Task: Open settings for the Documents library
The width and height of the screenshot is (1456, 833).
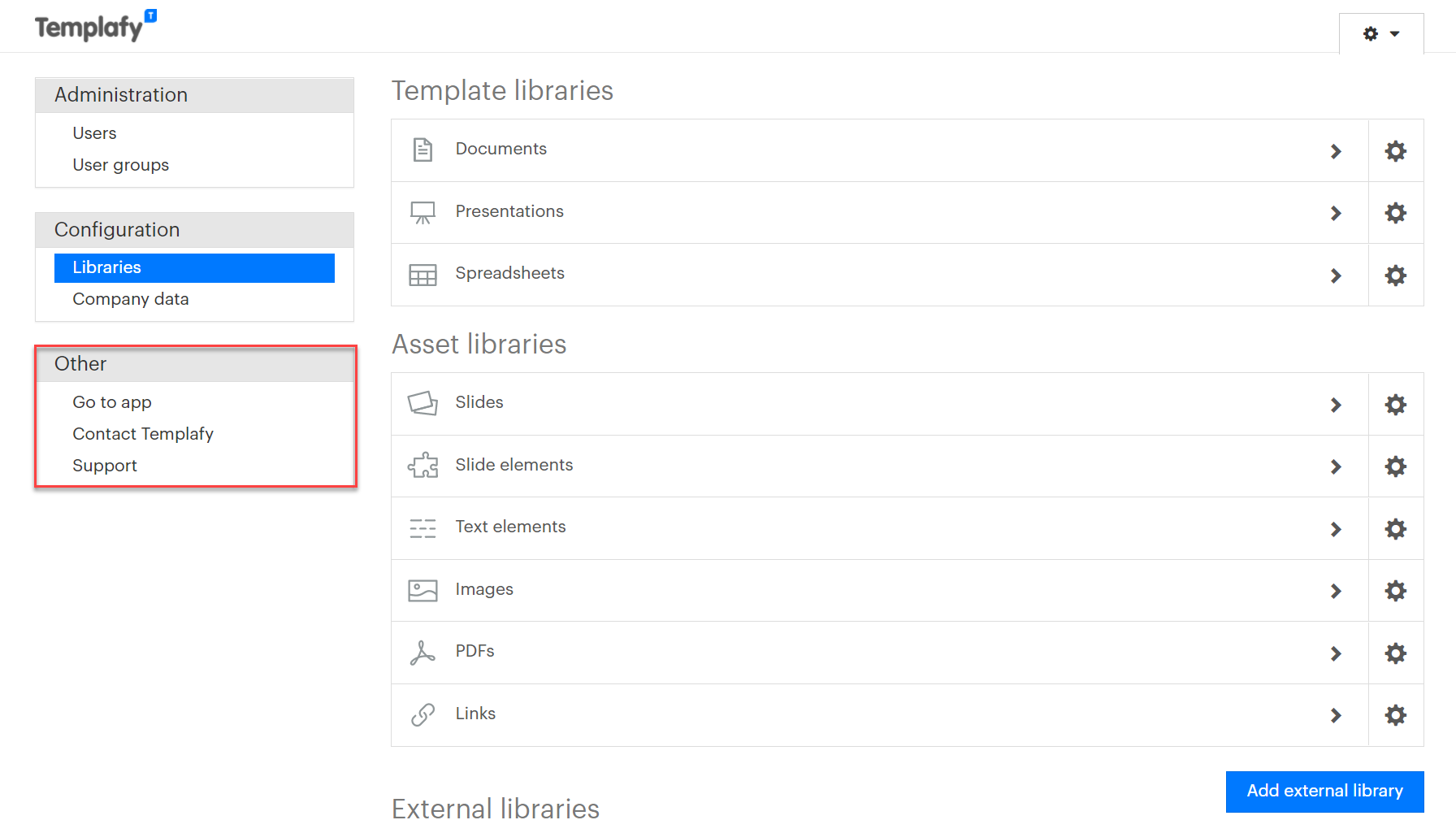Action: [x=1396, y=150]
